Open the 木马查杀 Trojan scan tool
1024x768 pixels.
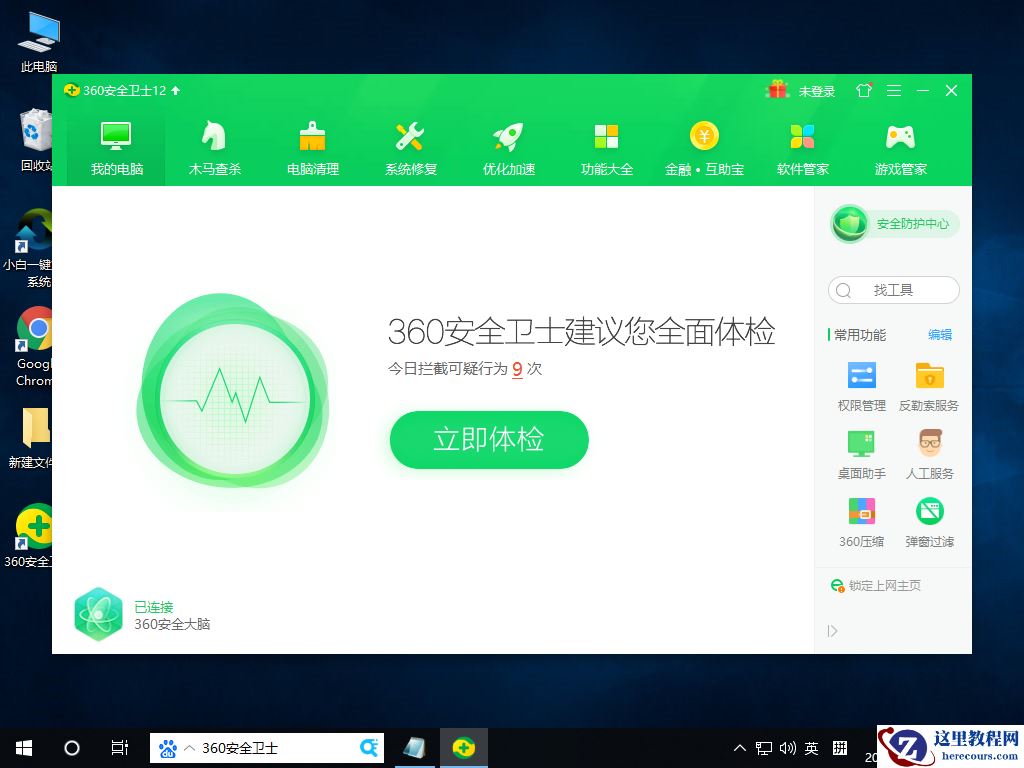coord(213,145)
